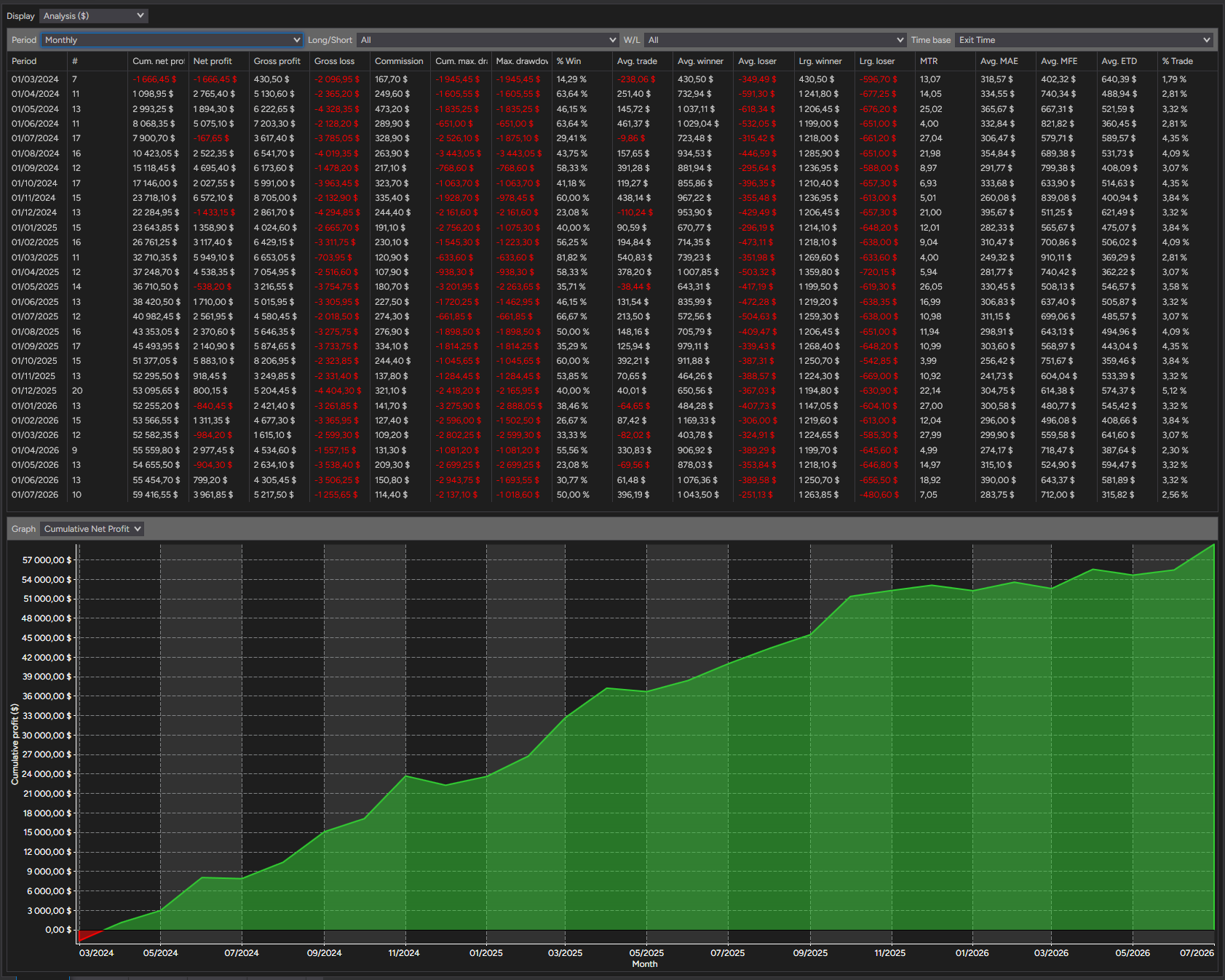The image size is (1225, 980).
Task: Select the 01/12/2025 period row
Action: point(612,391)
